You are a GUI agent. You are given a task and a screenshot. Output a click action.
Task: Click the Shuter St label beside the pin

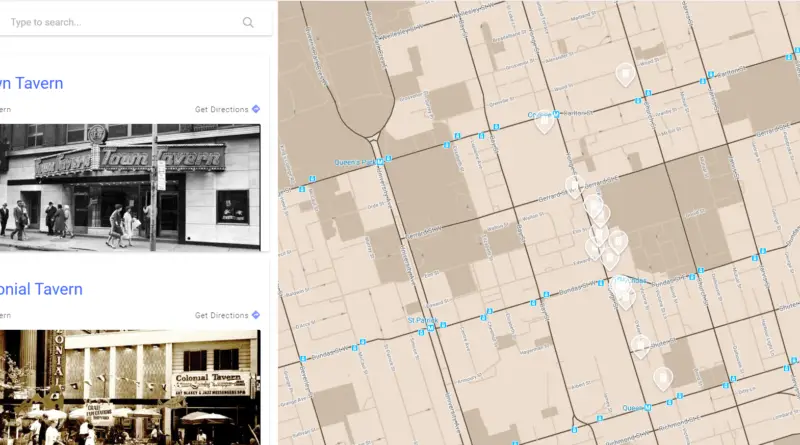click(662, 343)
